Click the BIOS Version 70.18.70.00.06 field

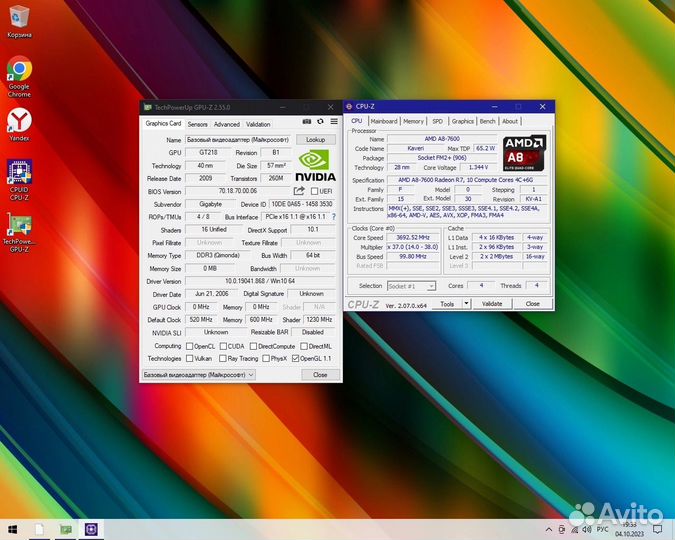[238, 191]
